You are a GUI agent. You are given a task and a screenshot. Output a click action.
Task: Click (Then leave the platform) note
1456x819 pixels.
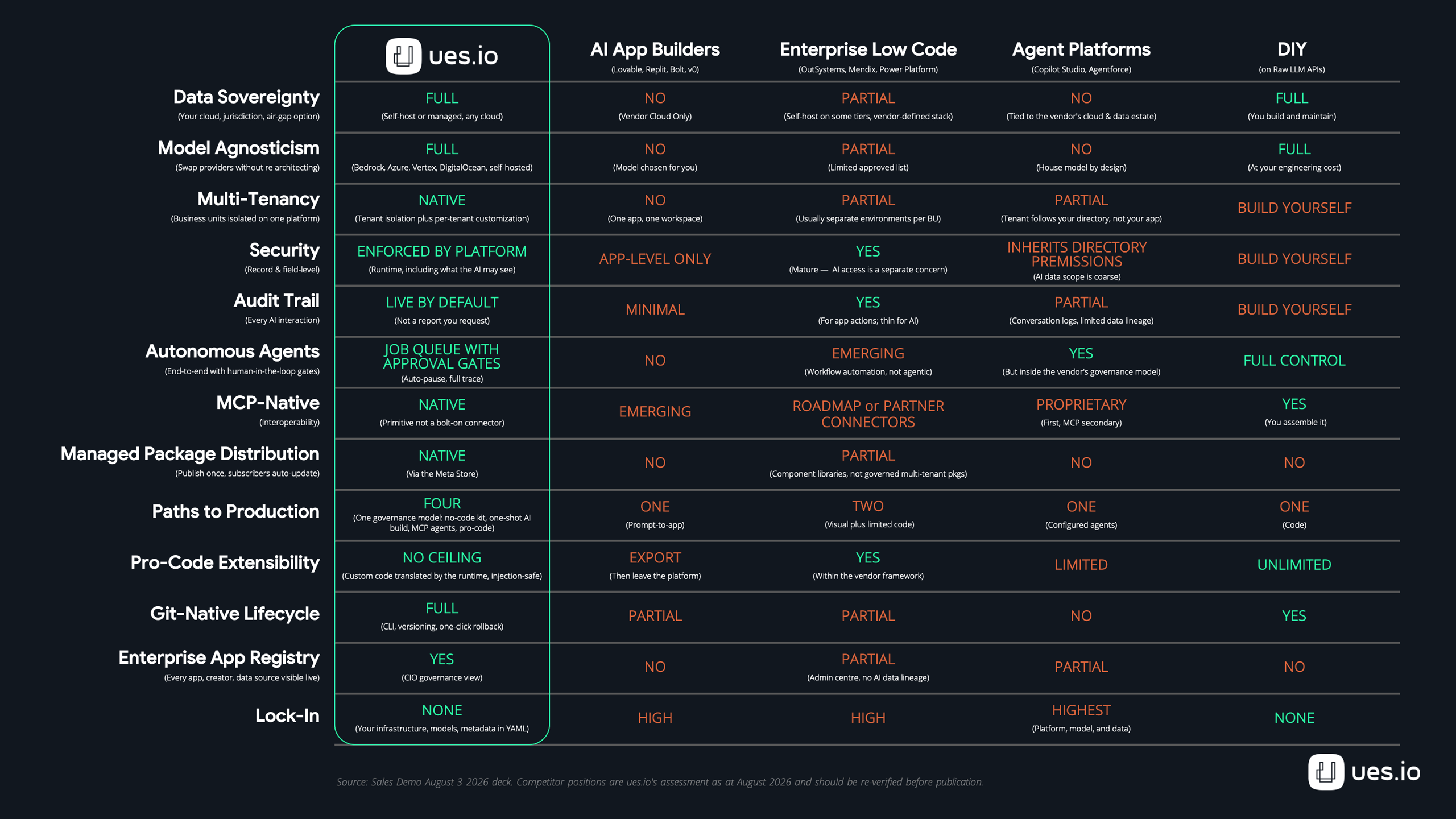[x=655, y=576]
